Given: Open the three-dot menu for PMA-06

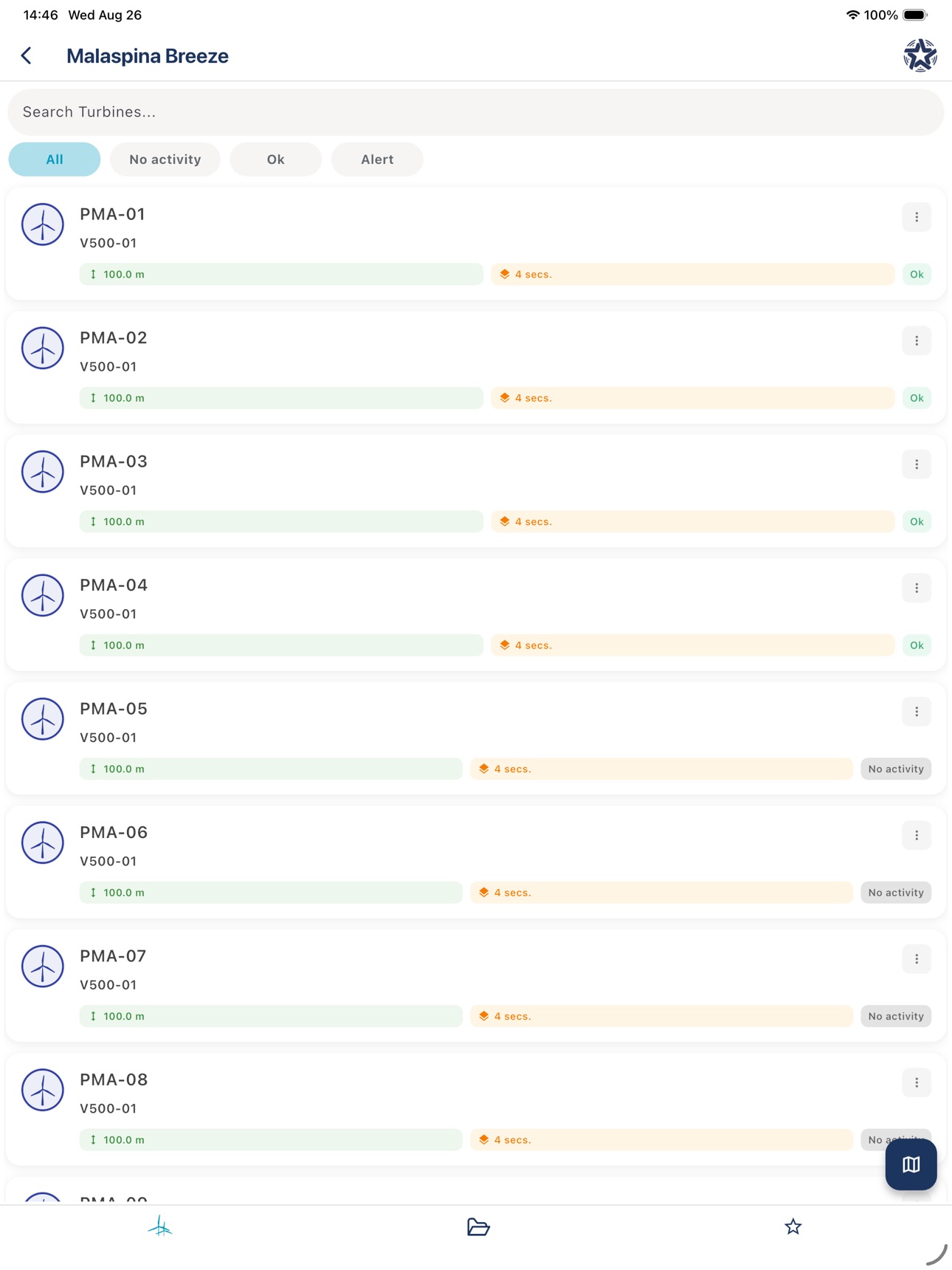Looking at the screenshot, I should tap(917, 835).
